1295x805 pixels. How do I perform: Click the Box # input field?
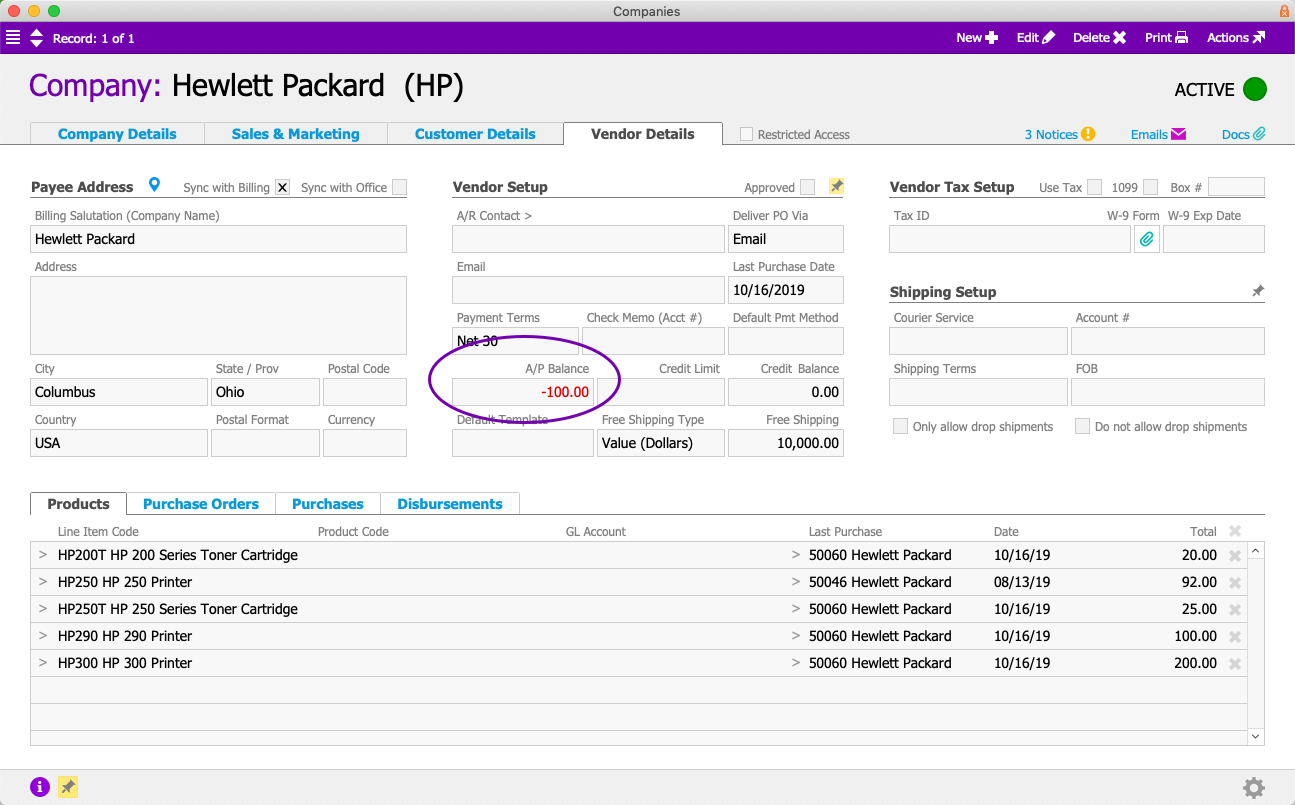click(1236, 187)
